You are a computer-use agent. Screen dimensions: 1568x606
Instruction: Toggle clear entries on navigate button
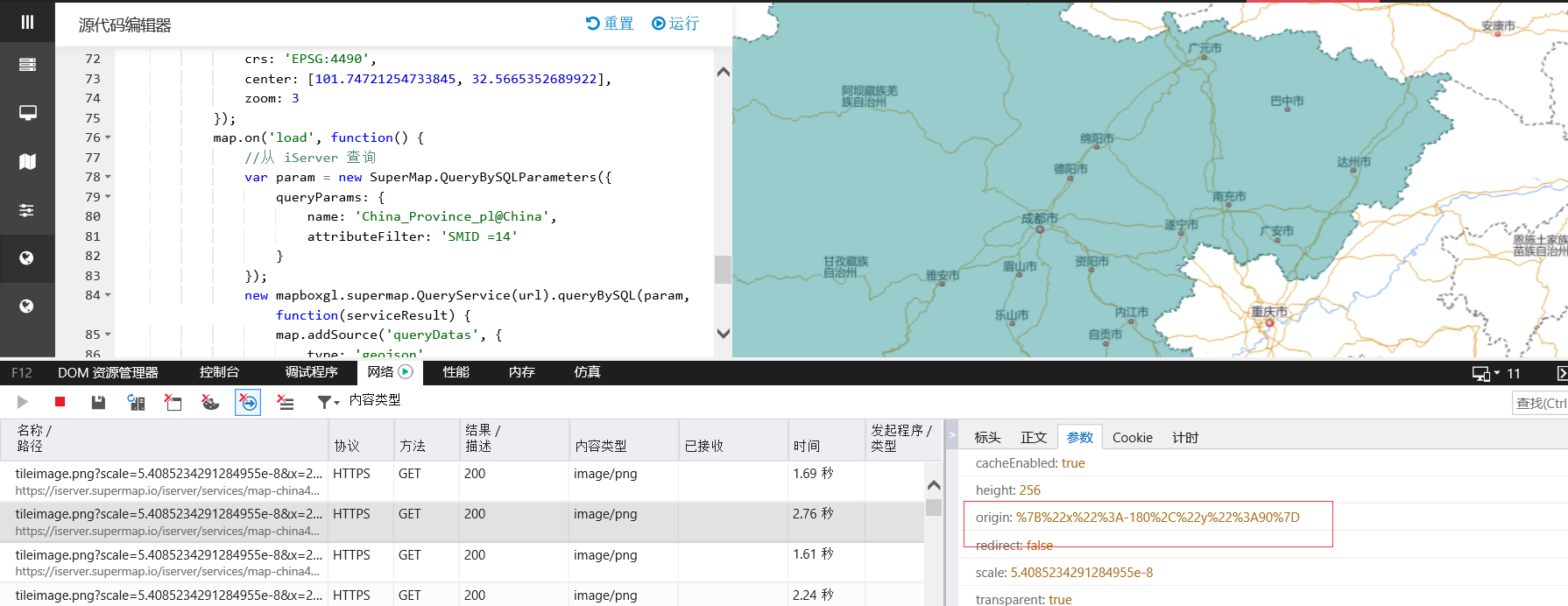(248, 402)
